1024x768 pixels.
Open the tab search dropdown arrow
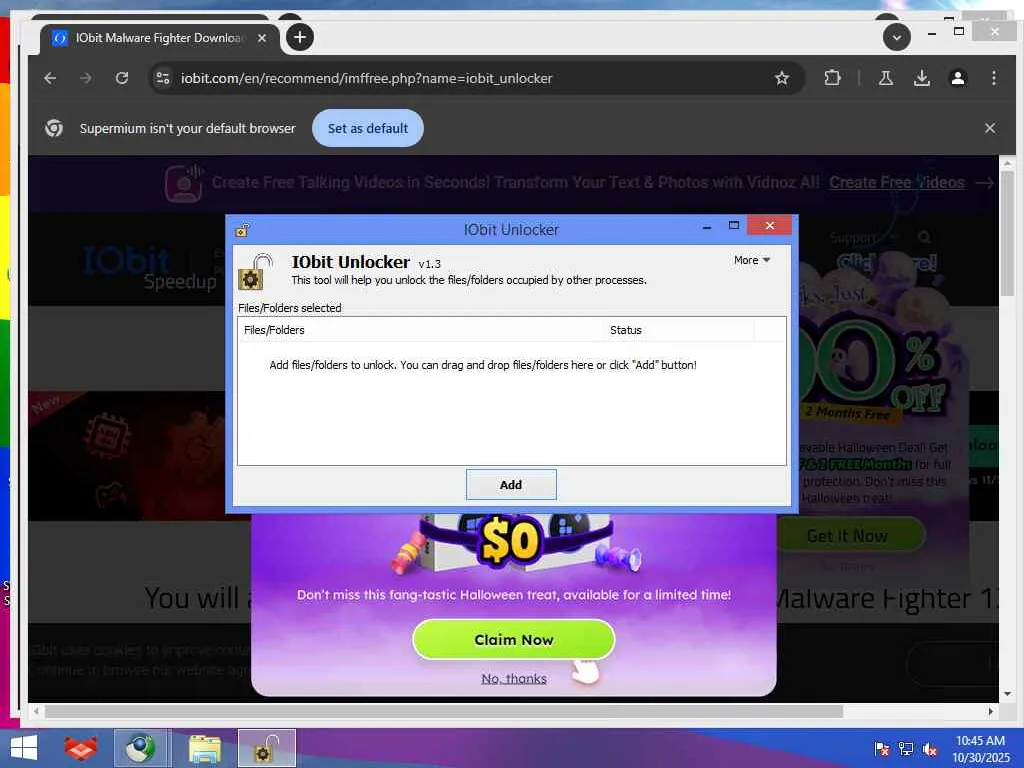pyautogui.click(x=897, y=37)
